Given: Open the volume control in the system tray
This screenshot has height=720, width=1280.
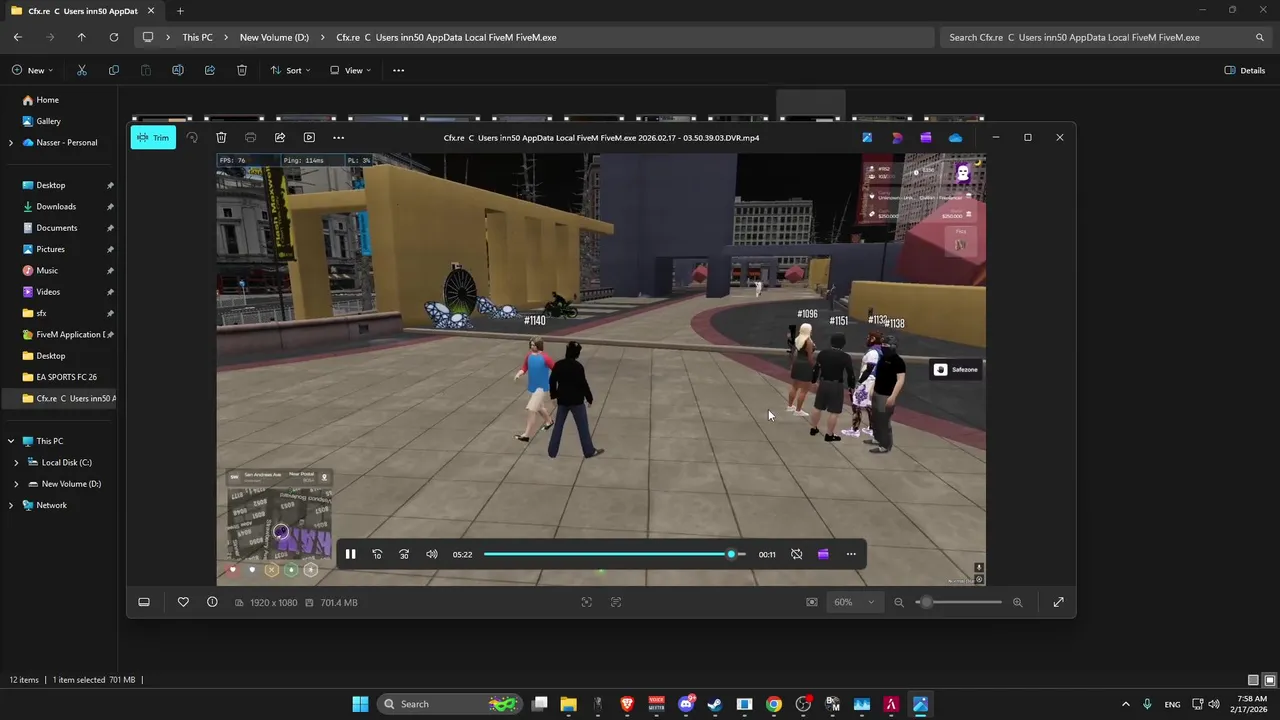Looking at the screenshot, I should (x=1212, y=704).
